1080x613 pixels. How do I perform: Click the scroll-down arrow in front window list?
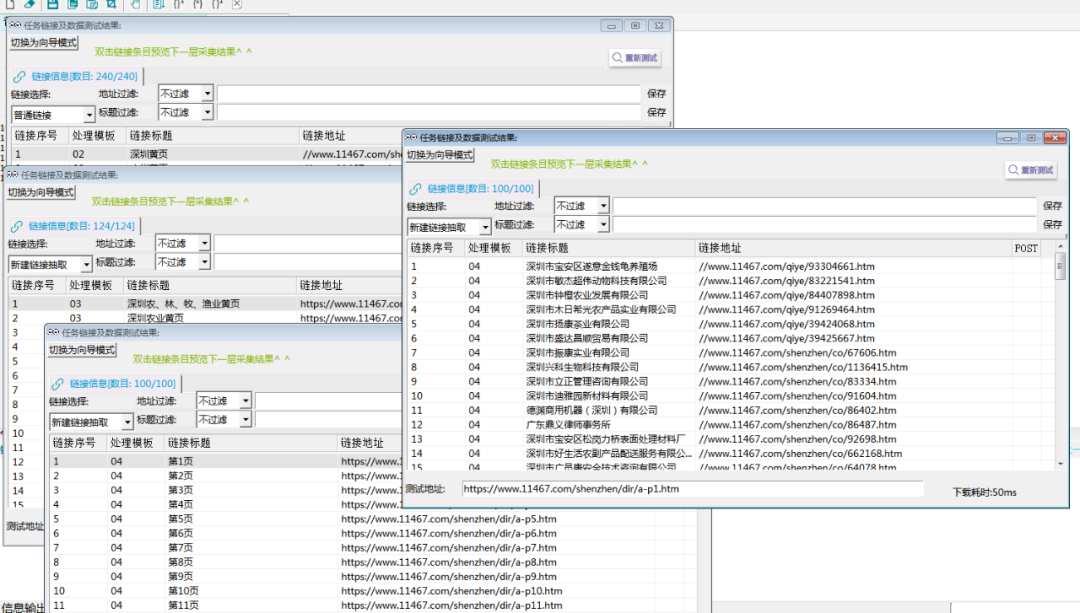tap(1060, 464)
